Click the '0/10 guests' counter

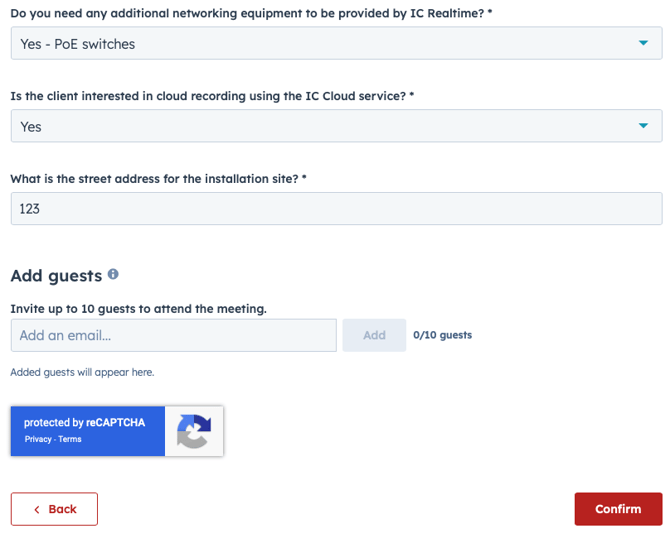click(442, 335)
